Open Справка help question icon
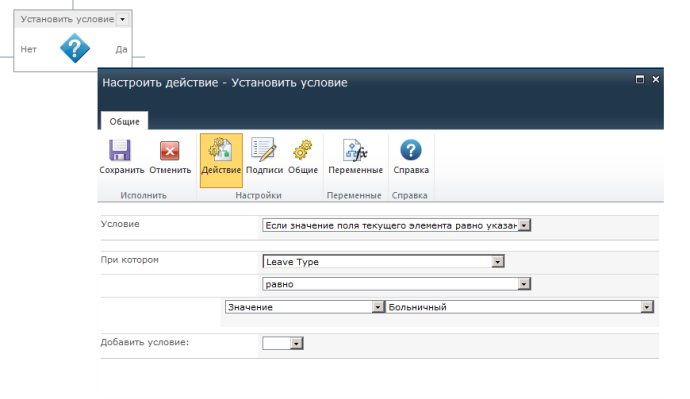Viewport: 690px width, 399px height. [x=411, y=150]
